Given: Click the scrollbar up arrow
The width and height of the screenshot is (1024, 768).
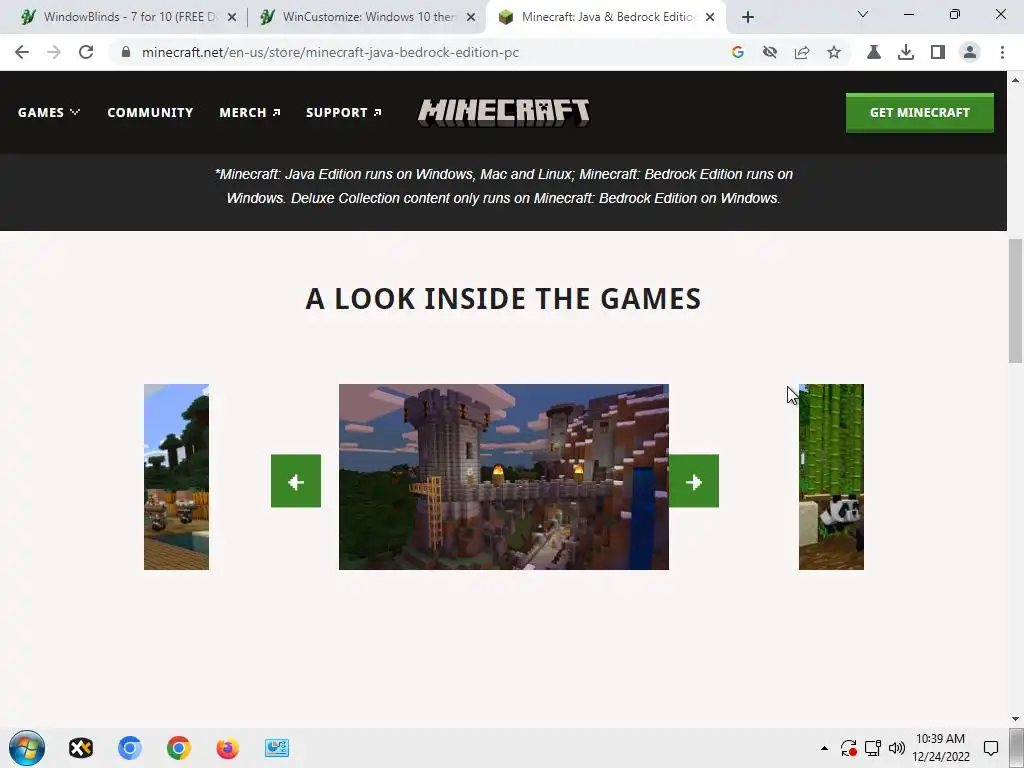Looking at the screenshot, I should (1015, 80).
